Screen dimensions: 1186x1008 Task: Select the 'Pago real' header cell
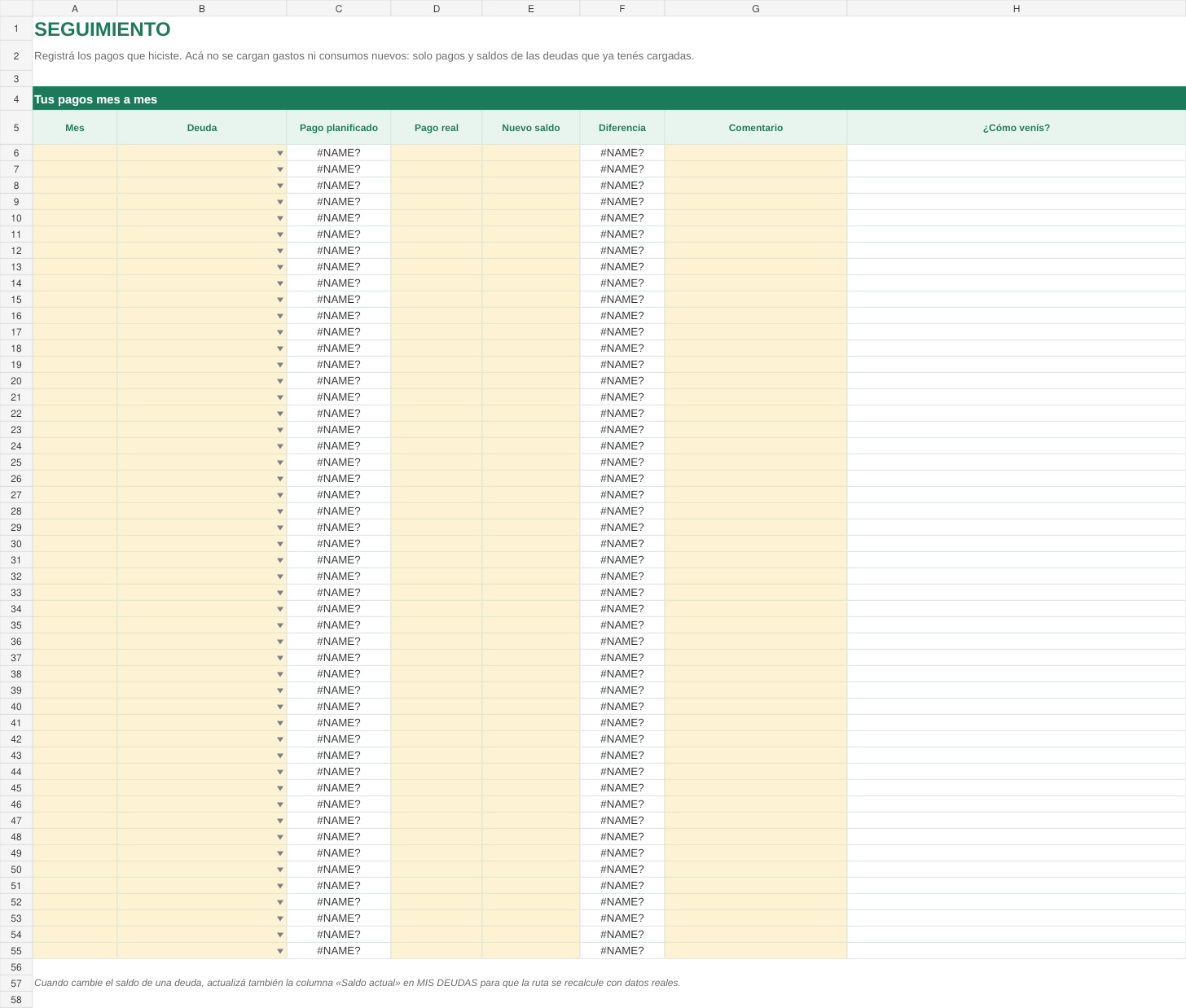pyautogui.click(x=437, y=128)
